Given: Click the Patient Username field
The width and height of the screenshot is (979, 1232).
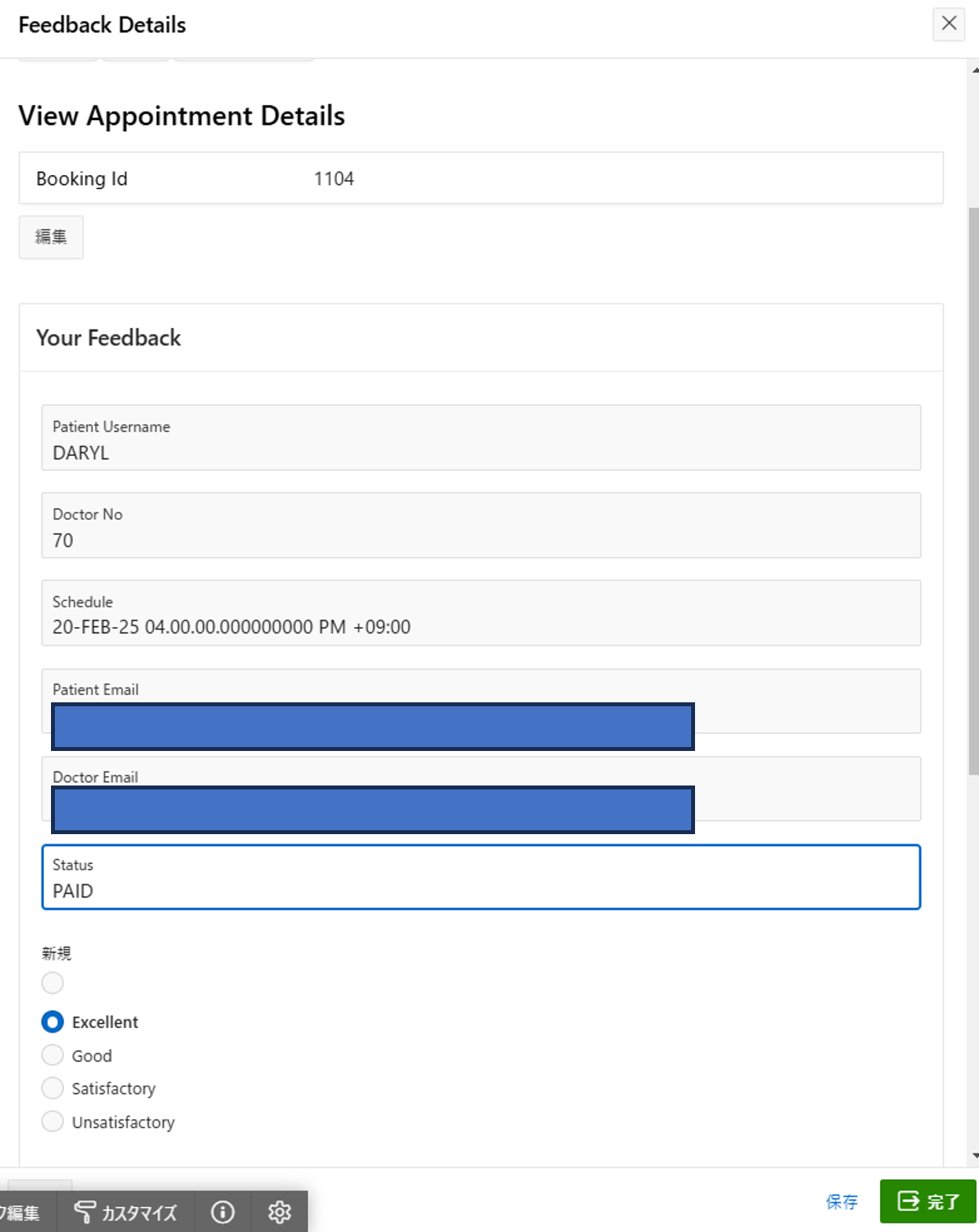Looking at the screenshot, I should (480, 438).
